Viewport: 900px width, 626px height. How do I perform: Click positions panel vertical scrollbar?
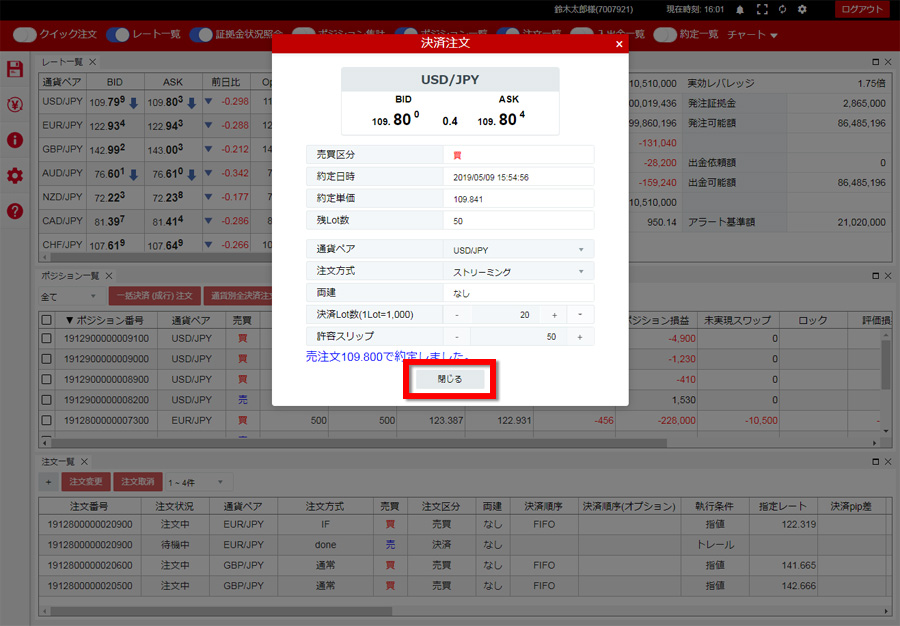pyautogui.click(x=886, y=364)
